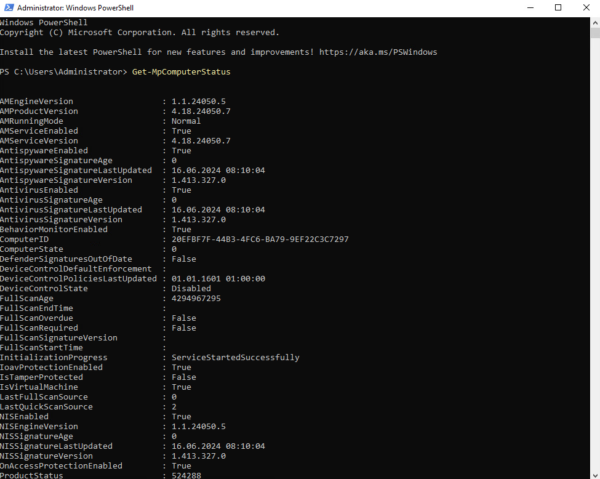This screenshot has height=479, width=600.
Task: Click the FullScanStartTime property name
Action: [42, 348]
